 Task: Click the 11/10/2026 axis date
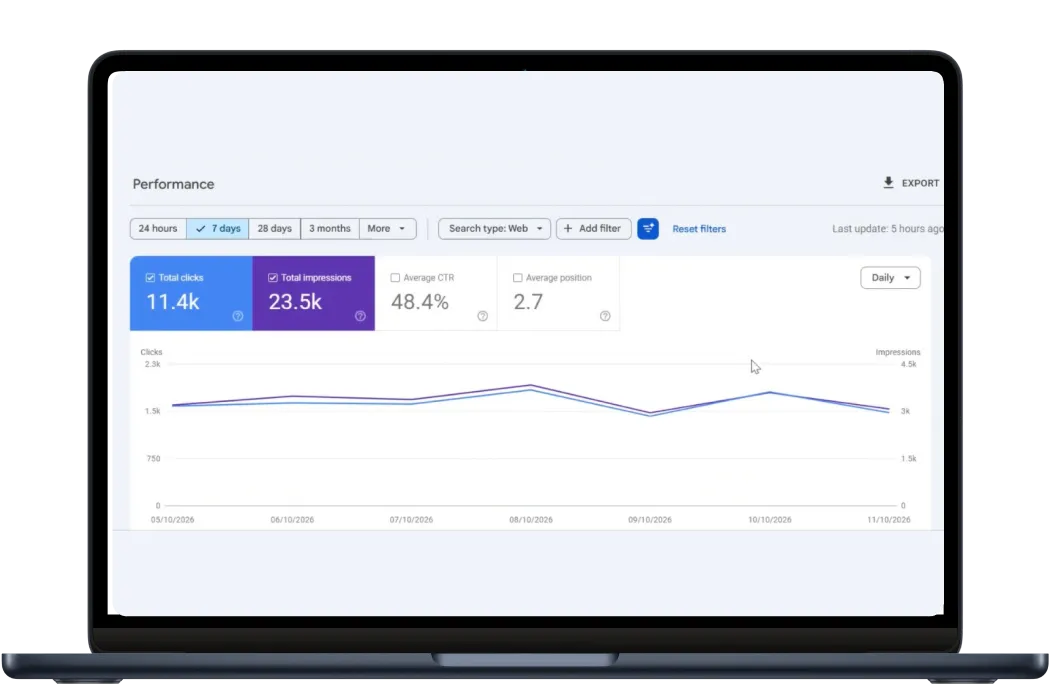(889, 520)
